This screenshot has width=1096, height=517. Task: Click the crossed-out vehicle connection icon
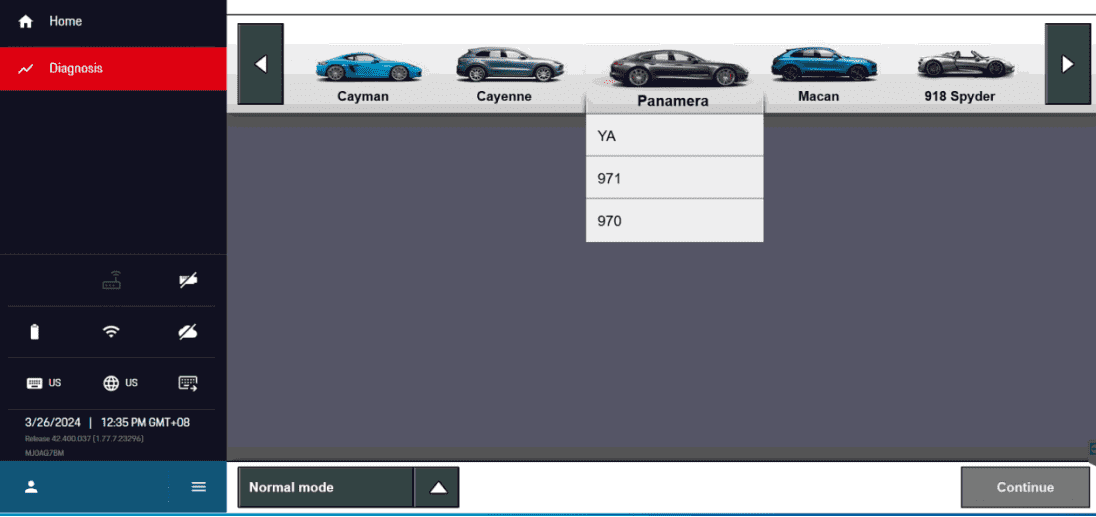[188, 281]
